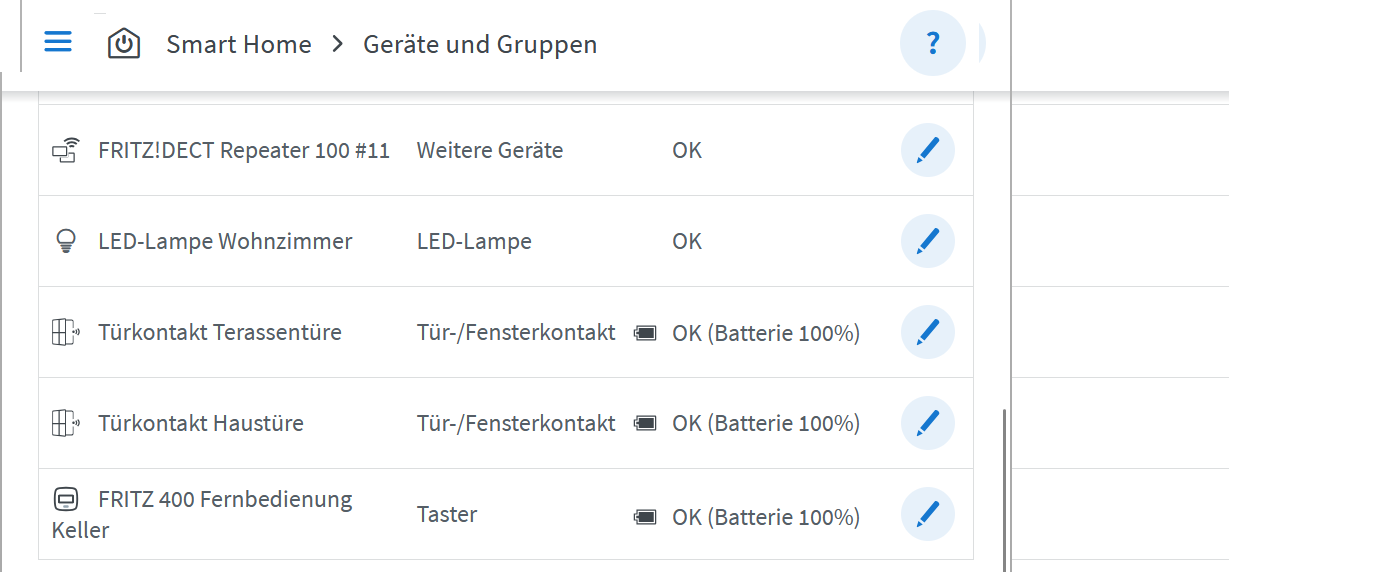This screenshot has height=572, width=1392.
Task: Edit FRITZ 400 Fernbedienung Keller pencil
Action: coord(928,514)
